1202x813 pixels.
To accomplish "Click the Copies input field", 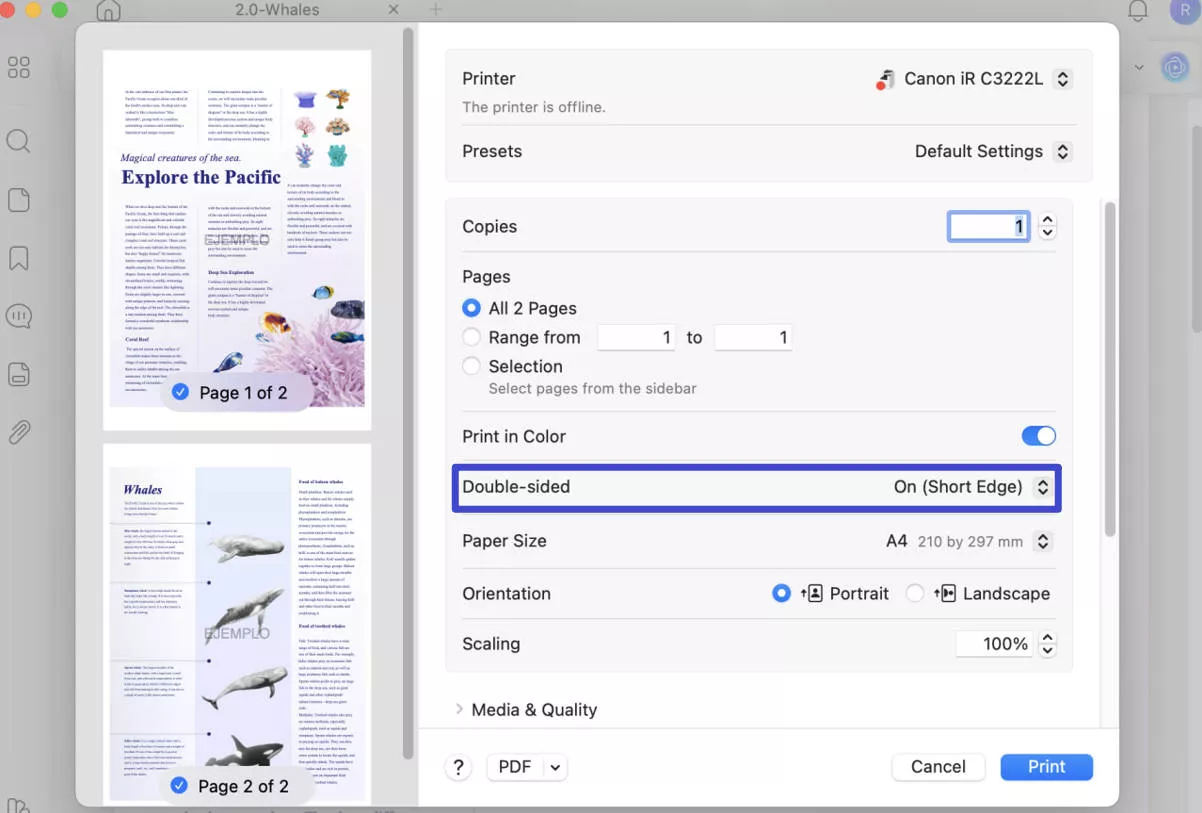I will [989, 227].
